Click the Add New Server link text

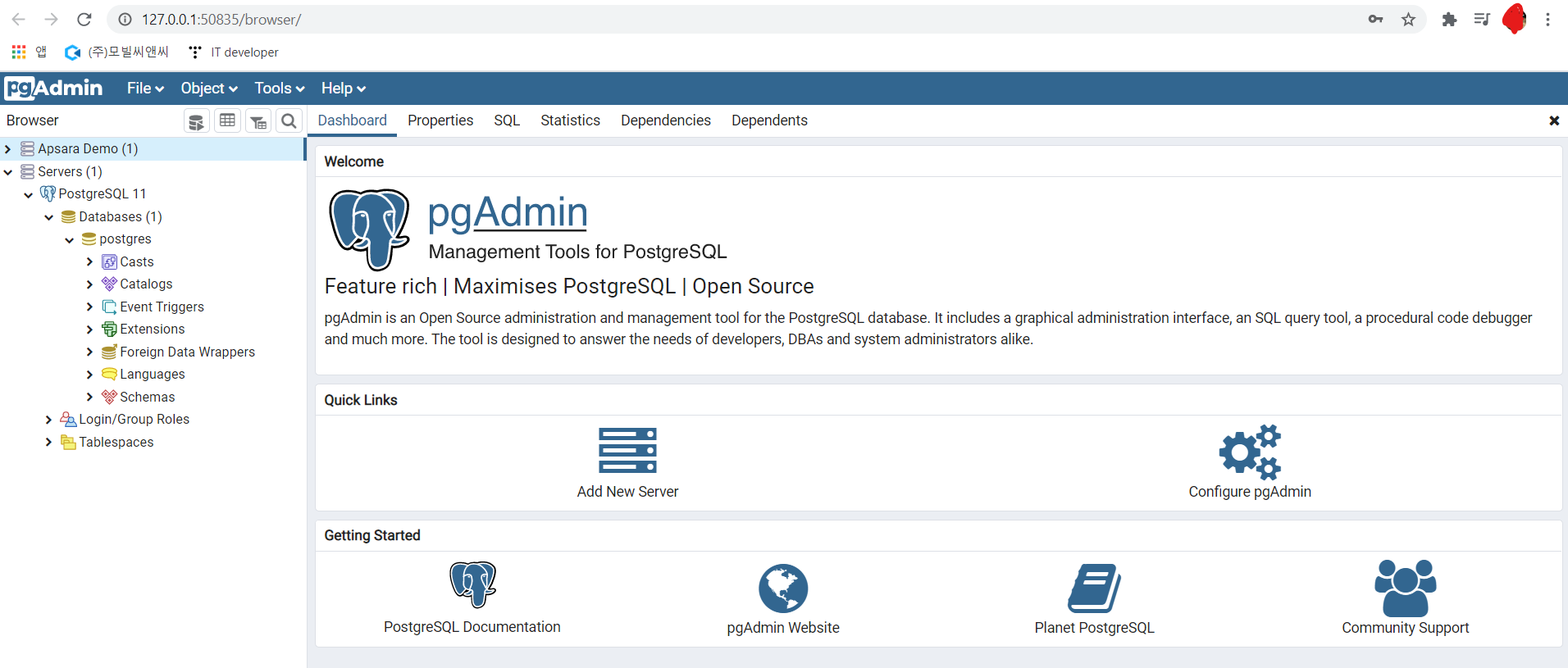click(x=627, y=492)
